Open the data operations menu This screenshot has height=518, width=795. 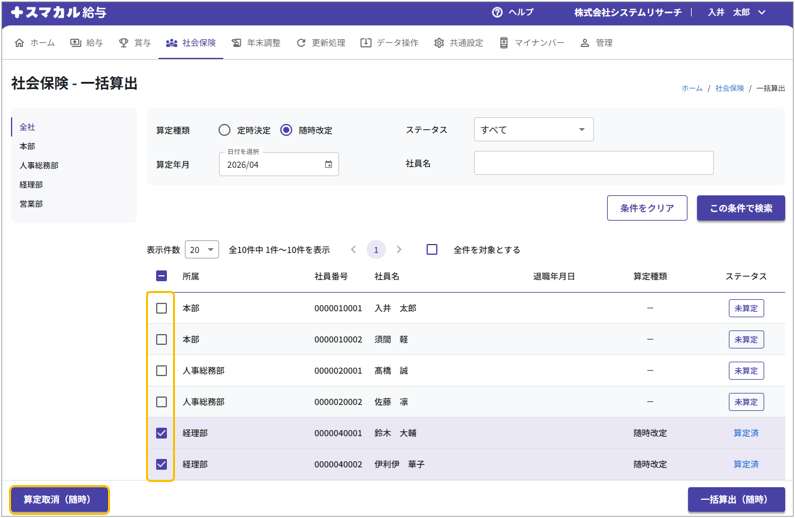[x=389, y=43]
